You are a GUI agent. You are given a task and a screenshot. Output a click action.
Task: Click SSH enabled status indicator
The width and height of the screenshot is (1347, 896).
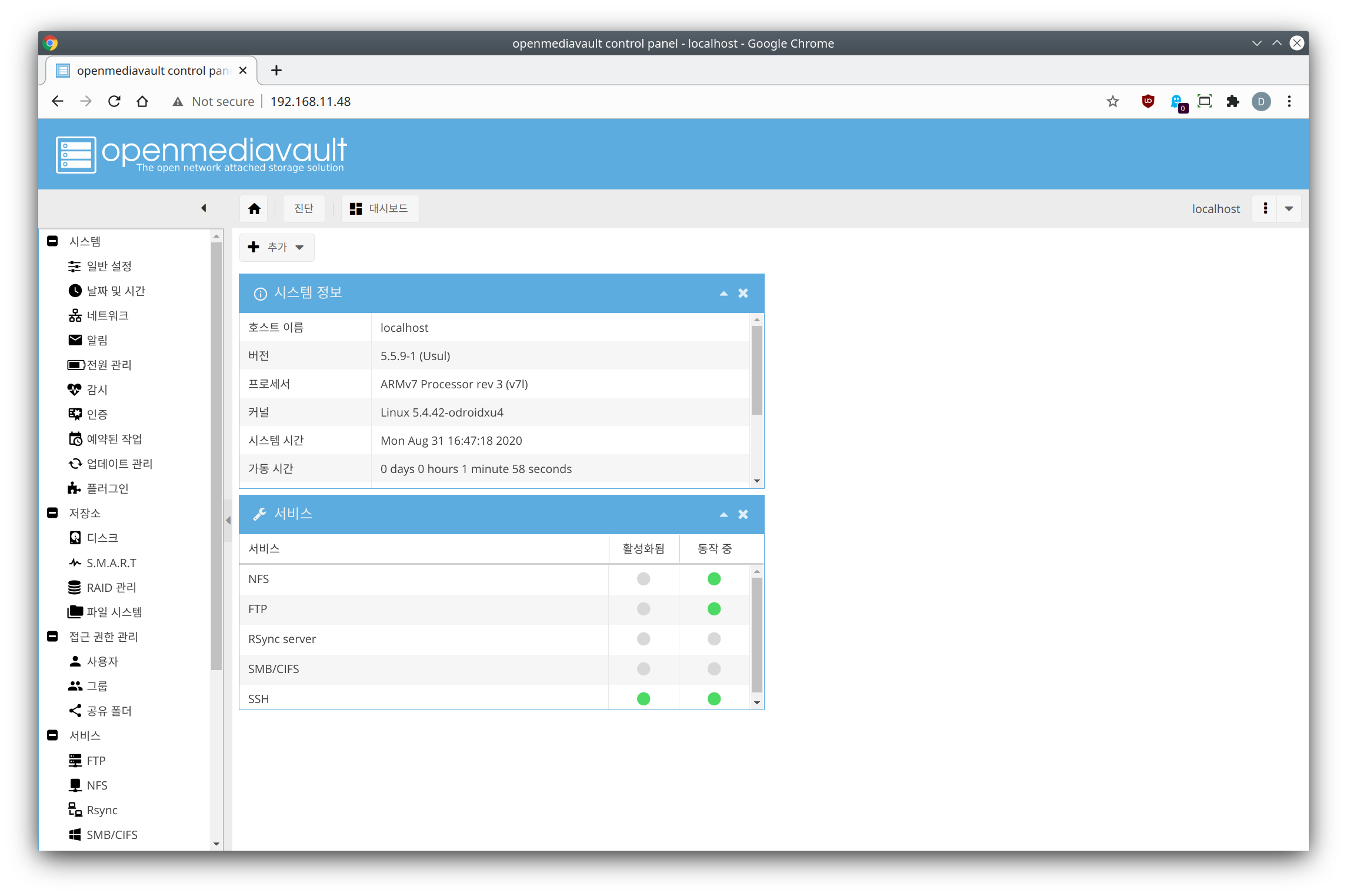click(644, 699)
